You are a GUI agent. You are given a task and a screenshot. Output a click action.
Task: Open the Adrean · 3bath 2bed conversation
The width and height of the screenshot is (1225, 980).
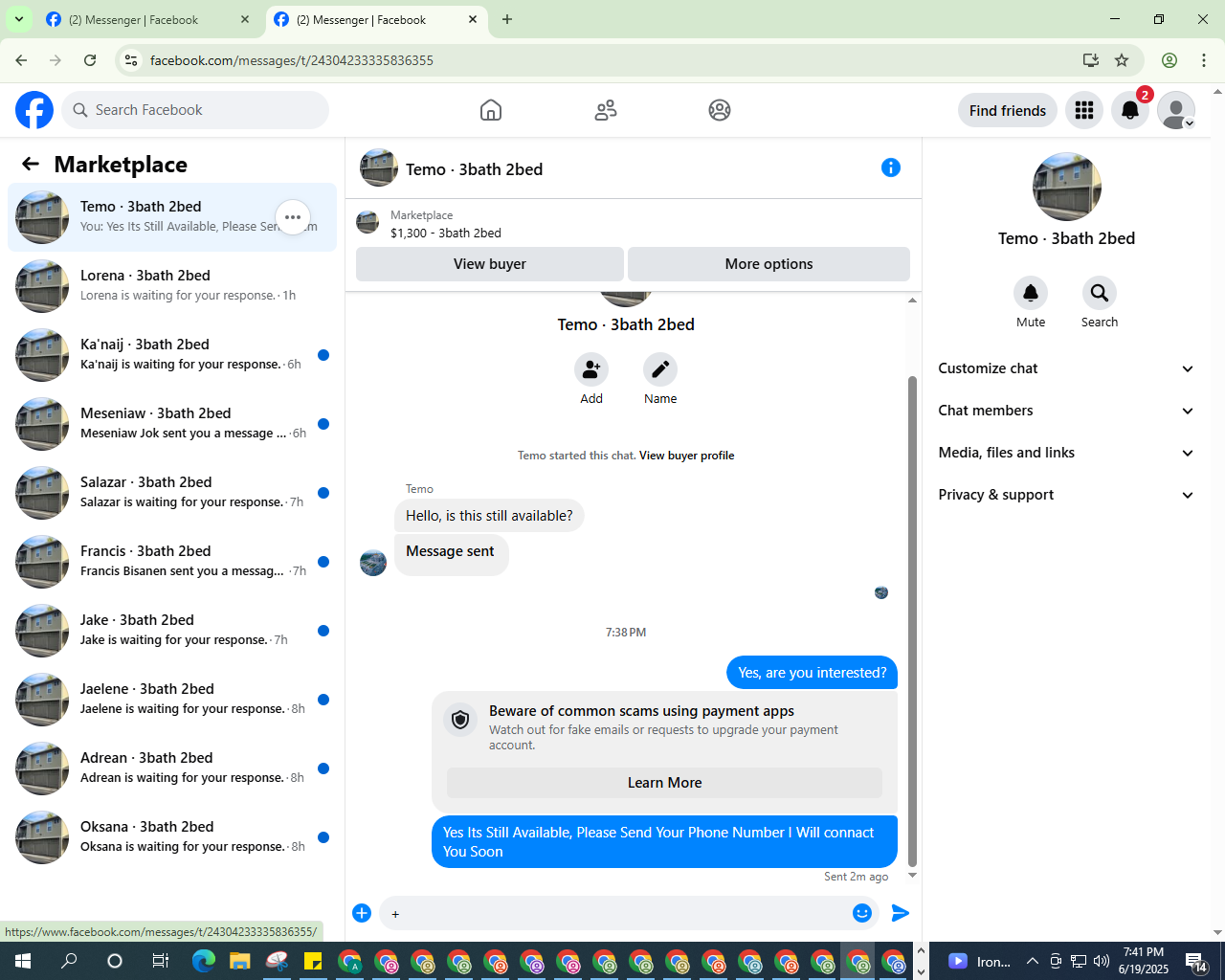172,768
